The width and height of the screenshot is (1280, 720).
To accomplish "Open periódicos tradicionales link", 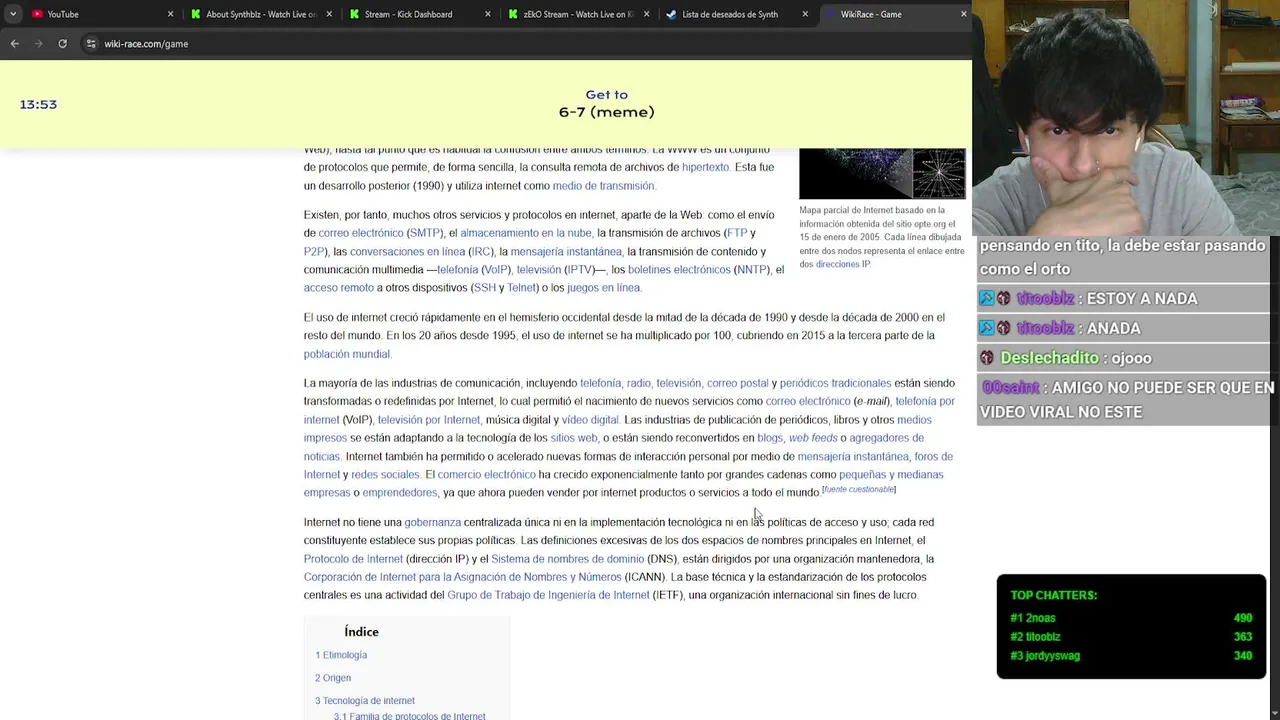I will 835,383.
